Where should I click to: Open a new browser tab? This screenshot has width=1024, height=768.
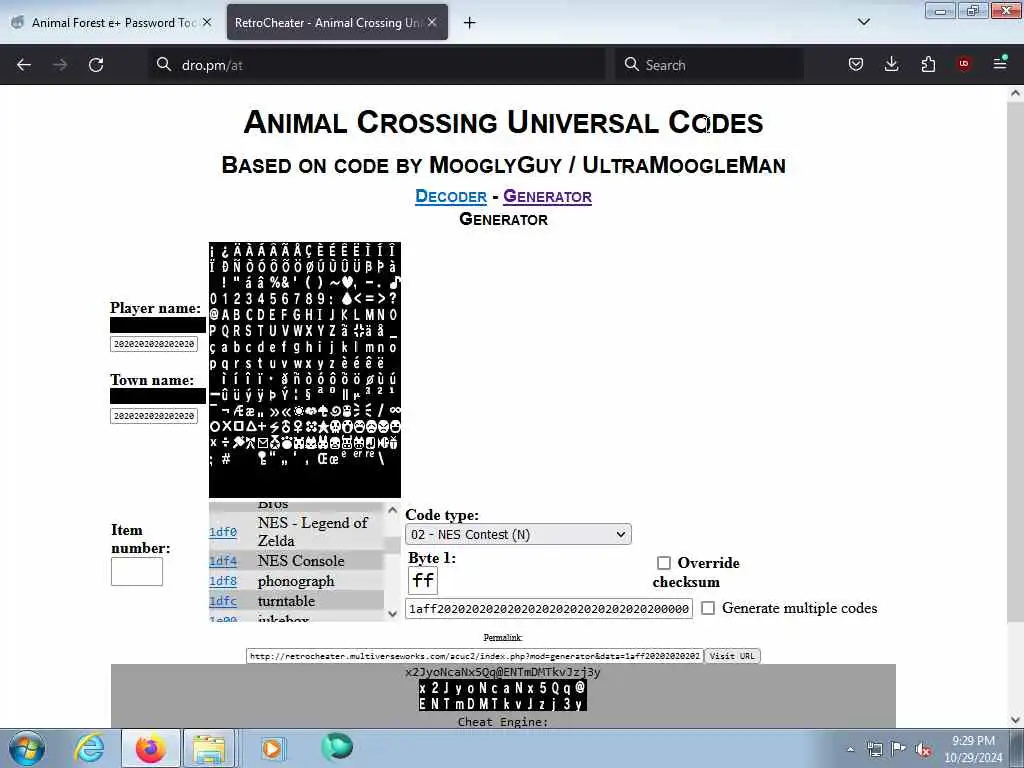click(x=470, y=23)
